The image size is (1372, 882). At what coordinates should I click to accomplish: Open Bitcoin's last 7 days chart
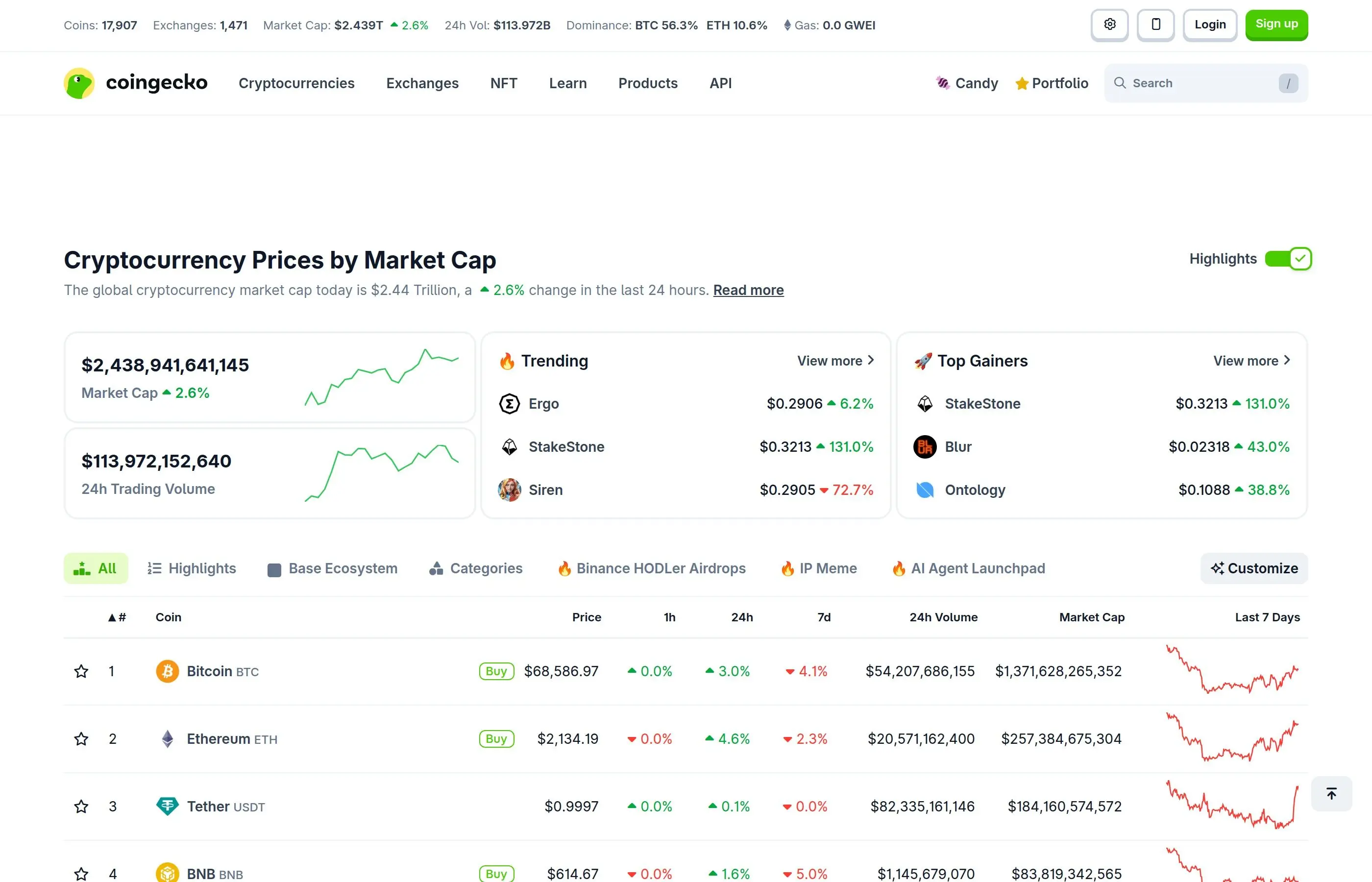[x=1232, y=670]
